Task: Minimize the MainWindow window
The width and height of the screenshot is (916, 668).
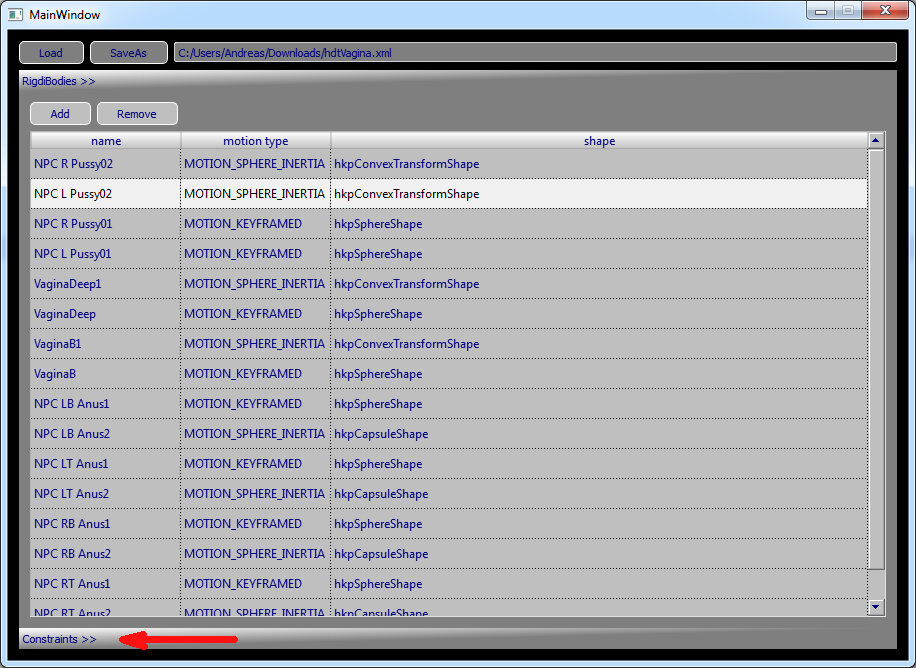Action: 821,10
